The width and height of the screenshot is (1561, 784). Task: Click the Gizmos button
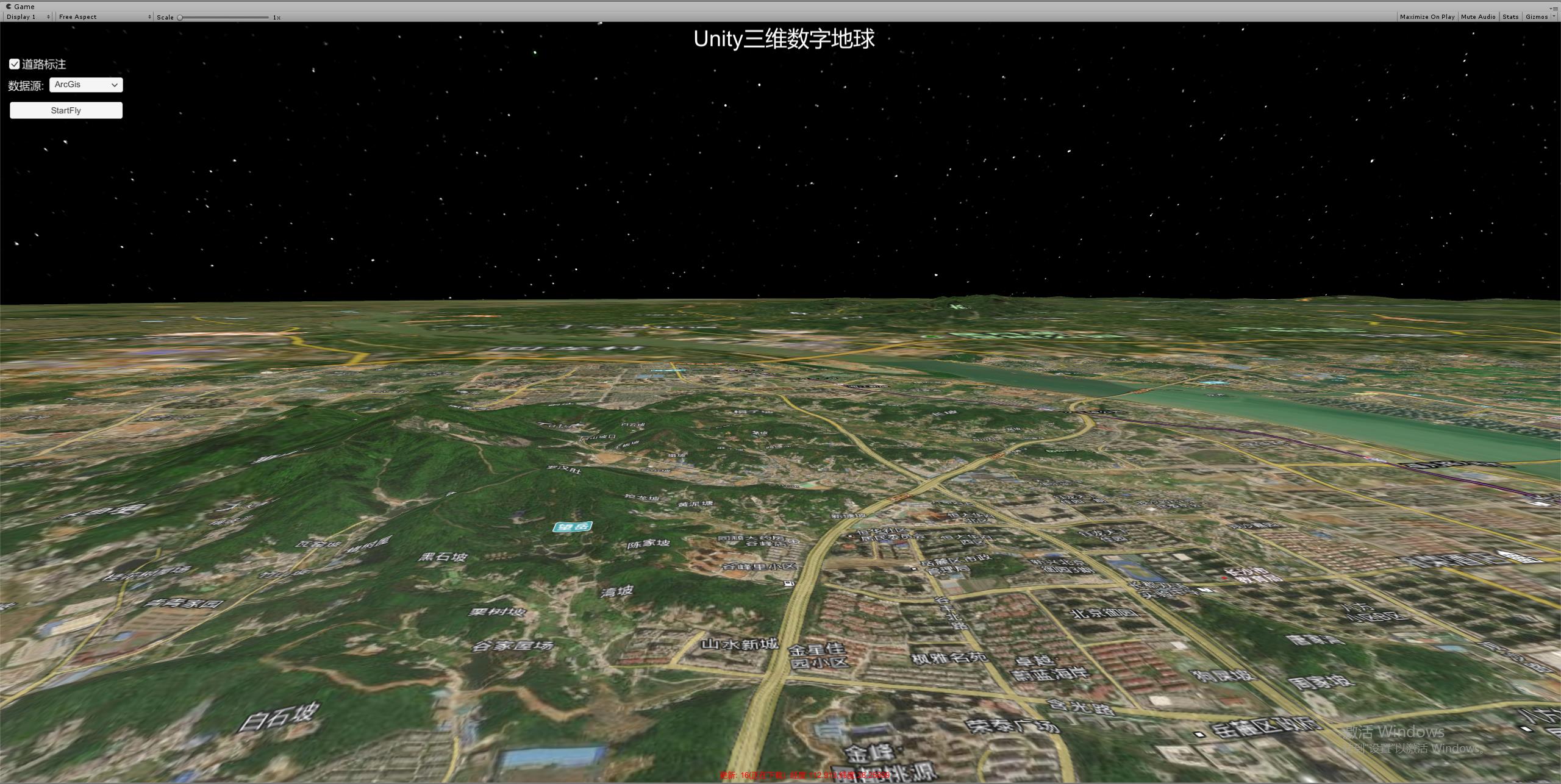pyautogui.click(x=1536, y=16)
